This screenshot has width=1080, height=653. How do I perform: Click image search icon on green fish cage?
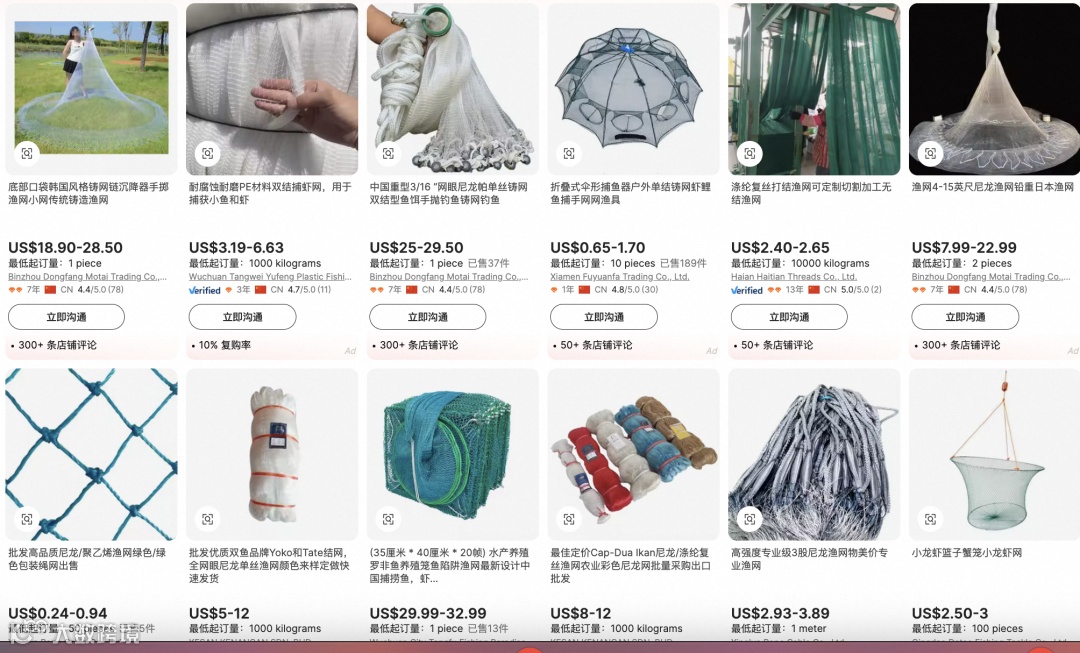388,519
